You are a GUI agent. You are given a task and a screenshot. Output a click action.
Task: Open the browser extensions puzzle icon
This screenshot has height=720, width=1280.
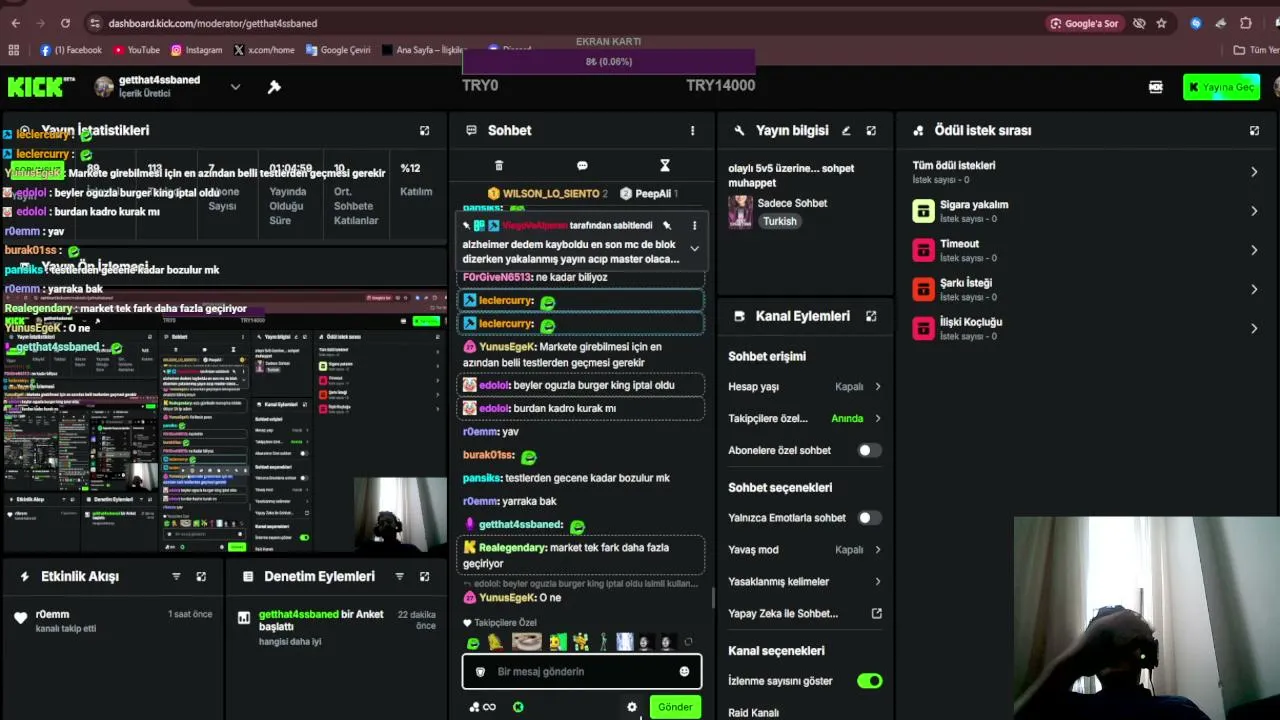point(1246,23)
